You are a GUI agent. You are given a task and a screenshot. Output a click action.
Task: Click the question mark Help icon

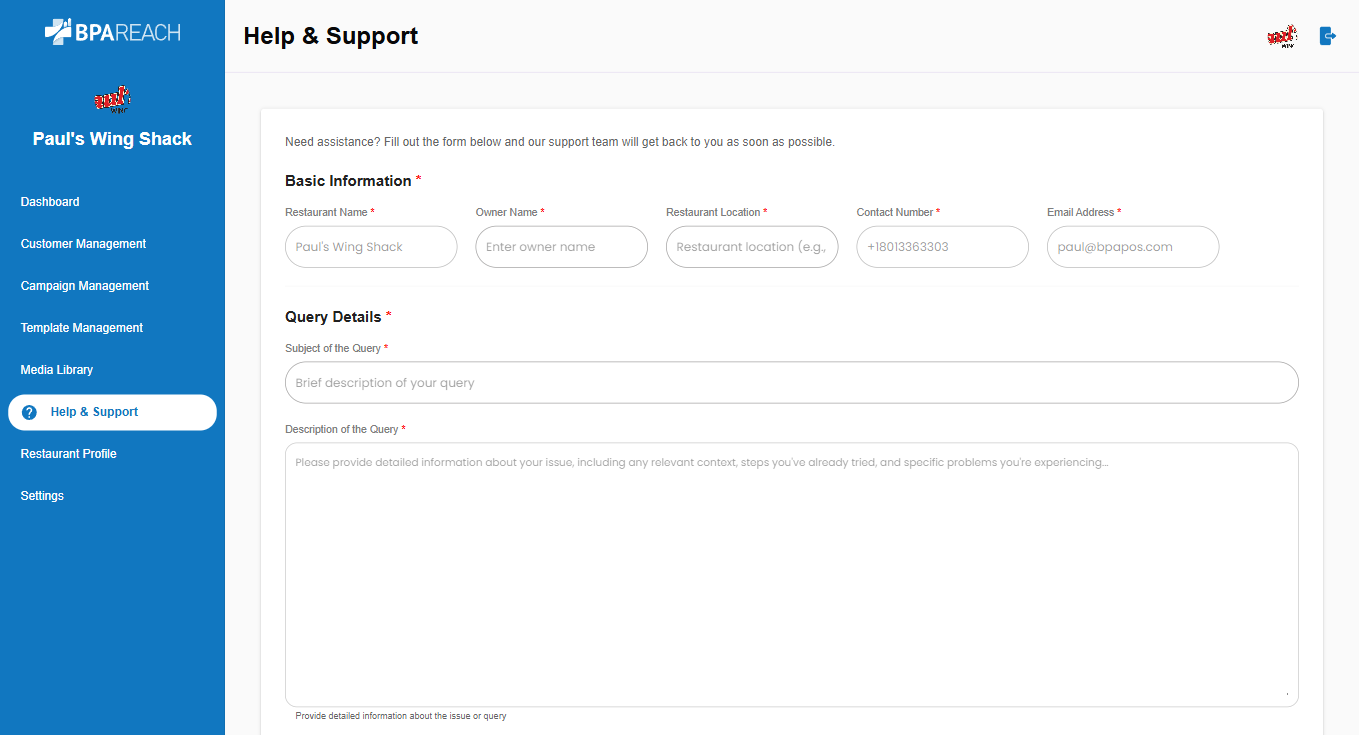[x=29, y=412]
